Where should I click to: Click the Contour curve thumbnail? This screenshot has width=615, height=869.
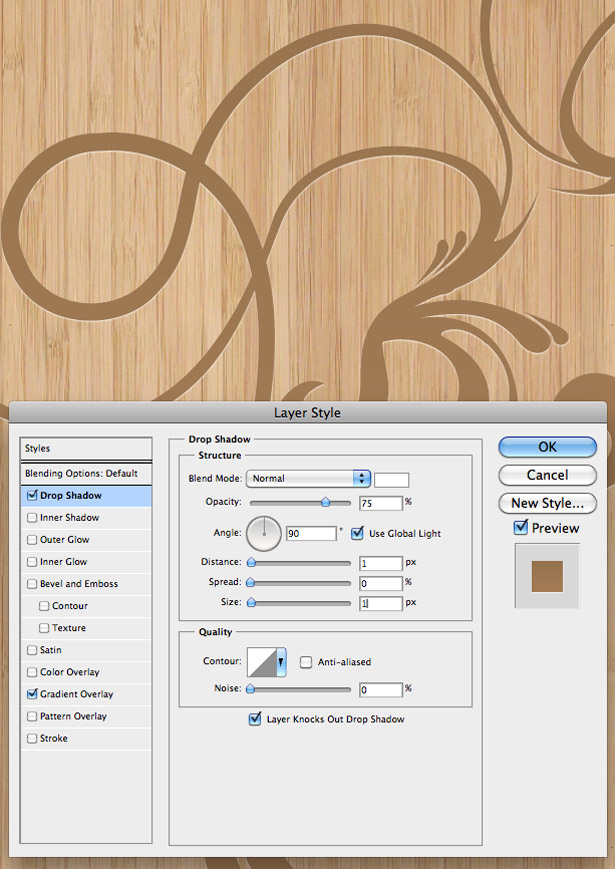click(262, 662)
